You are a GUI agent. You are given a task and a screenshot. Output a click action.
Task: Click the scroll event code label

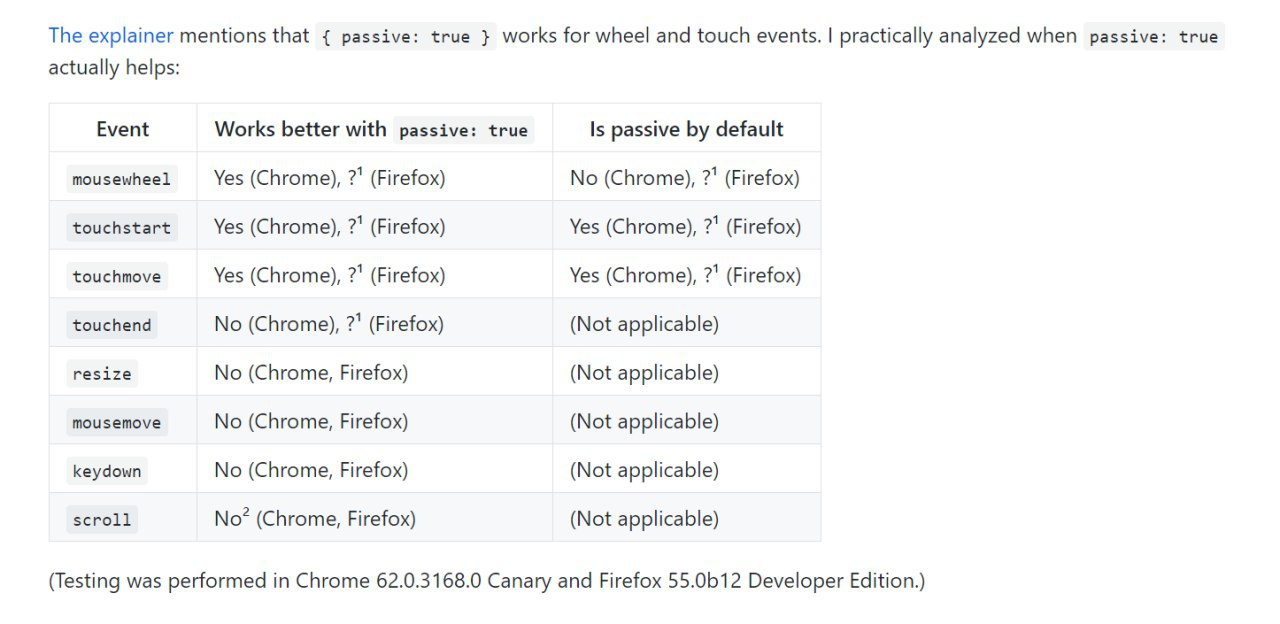point(102,520)
